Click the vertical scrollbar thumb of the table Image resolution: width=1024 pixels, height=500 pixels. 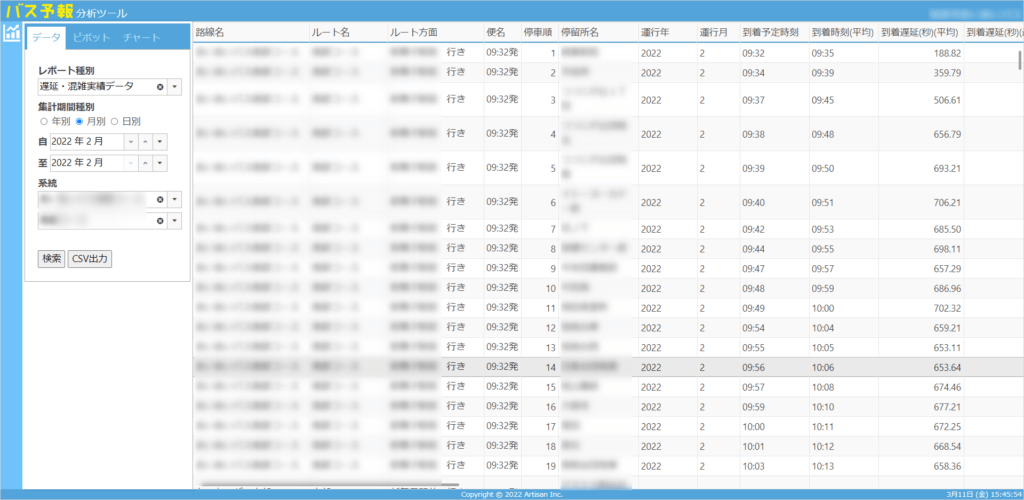pos(1019,60)
